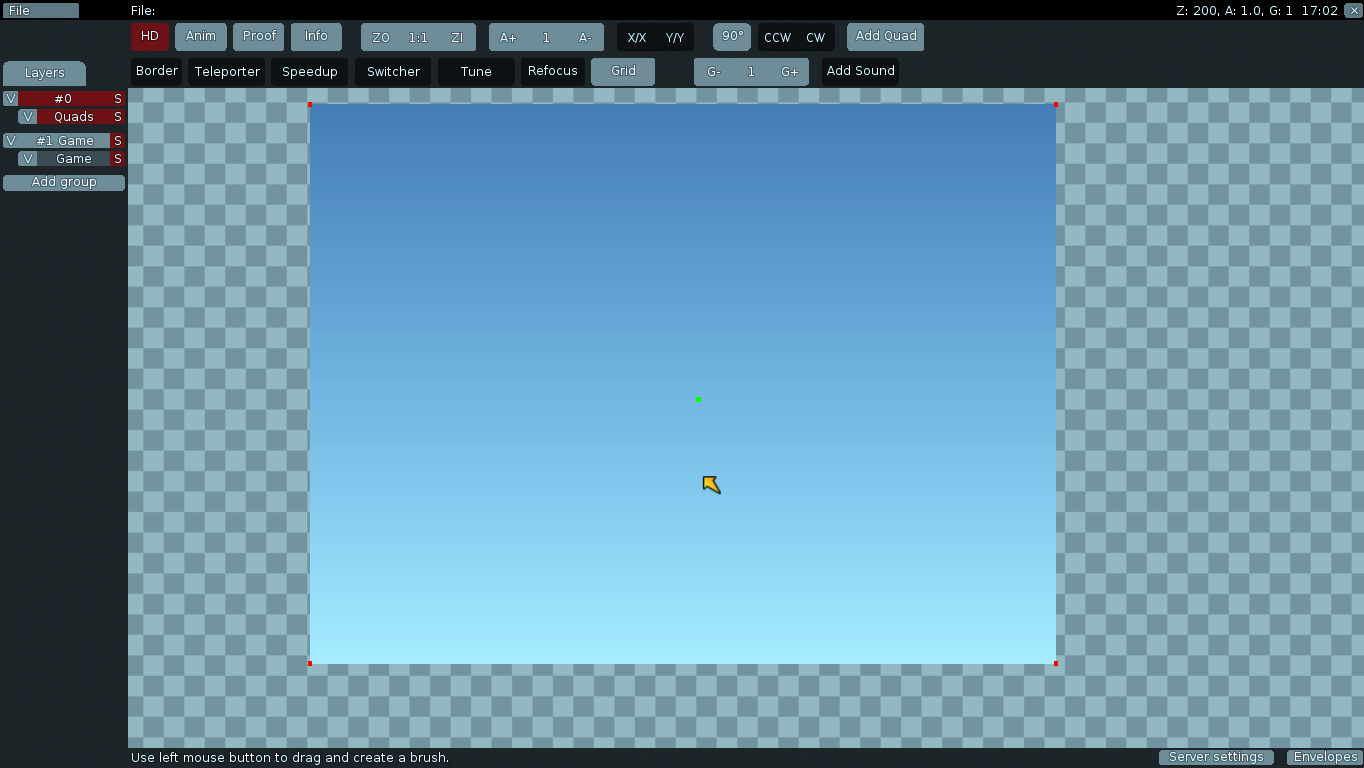Screen dimensions: 1364x768
Task: Toggle the Grid display
Action: (x=623, y=71)
